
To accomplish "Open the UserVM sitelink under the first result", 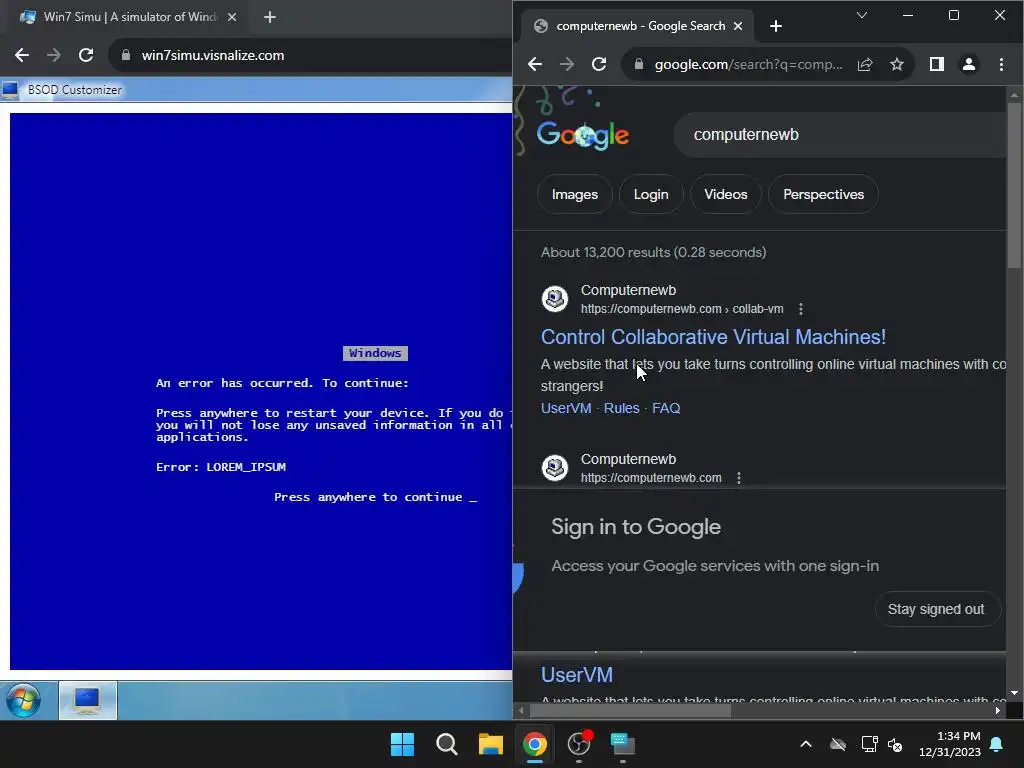I will [566, 408].
